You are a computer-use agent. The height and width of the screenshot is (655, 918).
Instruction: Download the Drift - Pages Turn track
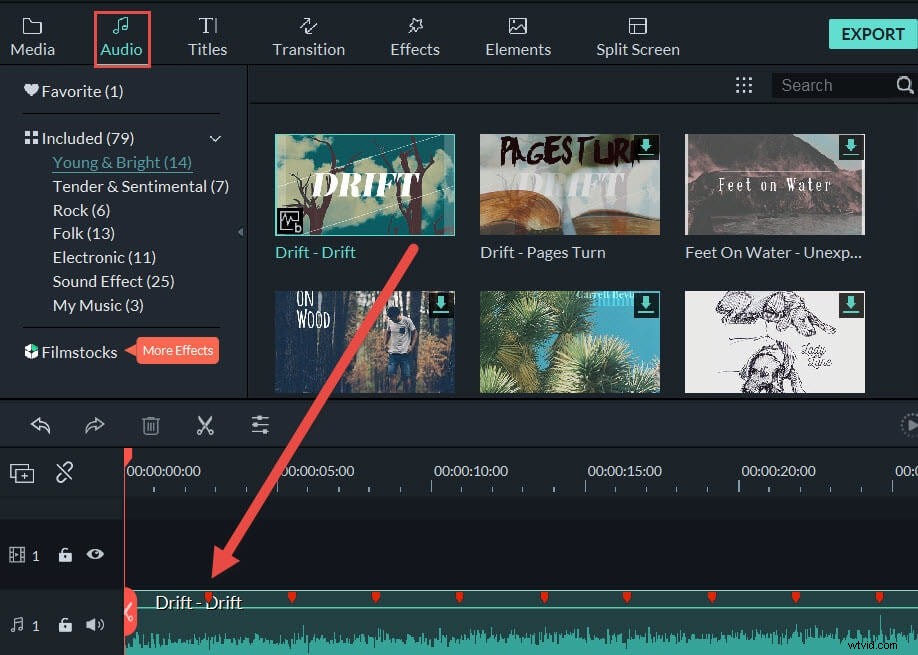(645, 146)
